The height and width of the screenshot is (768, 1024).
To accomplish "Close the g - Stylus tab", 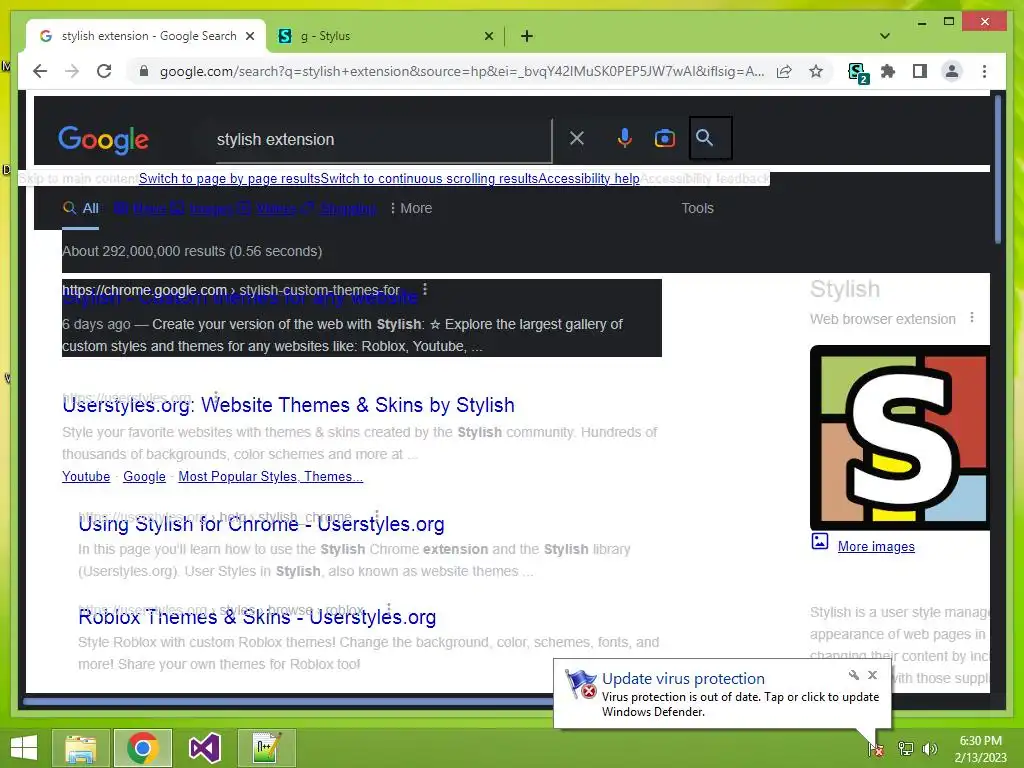I will 488,36.
